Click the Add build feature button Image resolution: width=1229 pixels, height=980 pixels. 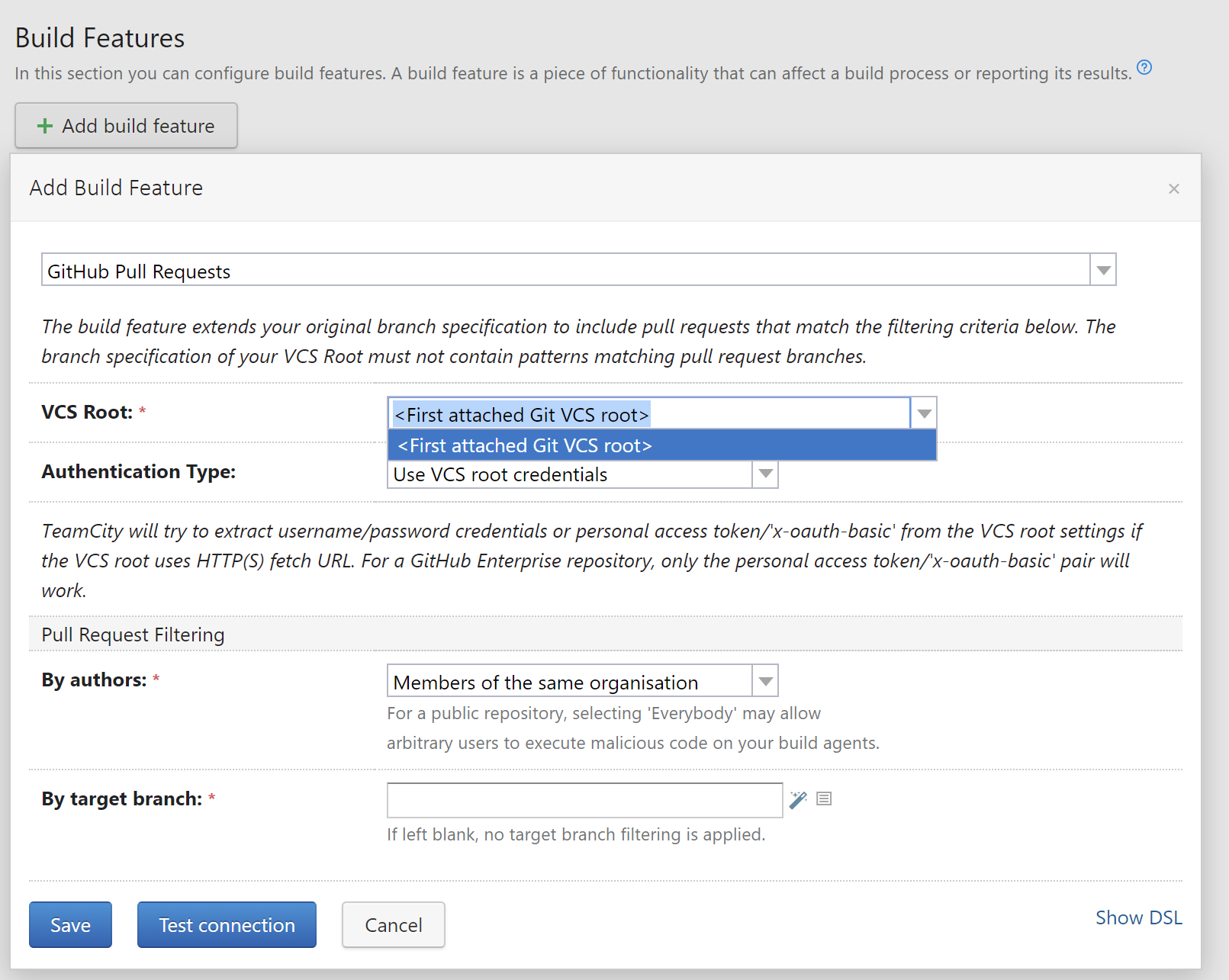pos(126,126)
